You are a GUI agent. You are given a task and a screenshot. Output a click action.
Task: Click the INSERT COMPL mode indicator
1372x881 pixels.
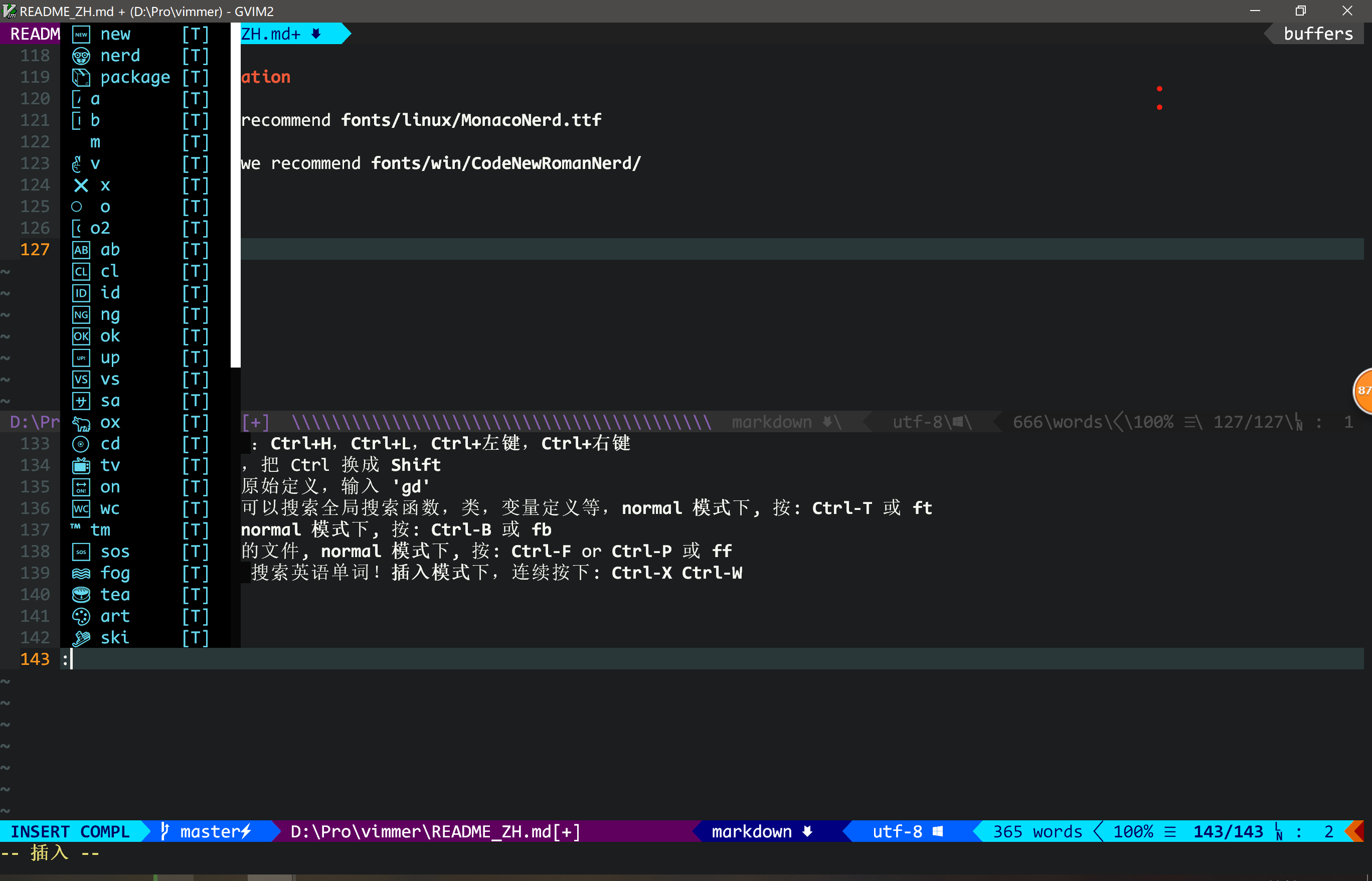coord(70,832)
